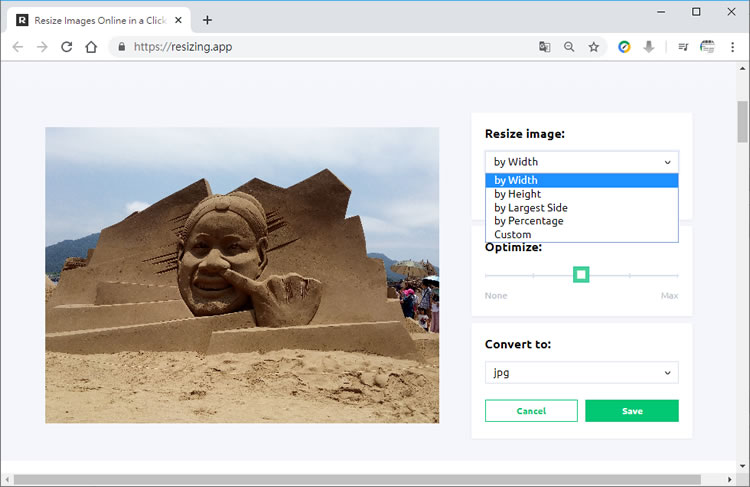Select the by Height option
This screenshot has width=750, height=487.
click(517, 194)
